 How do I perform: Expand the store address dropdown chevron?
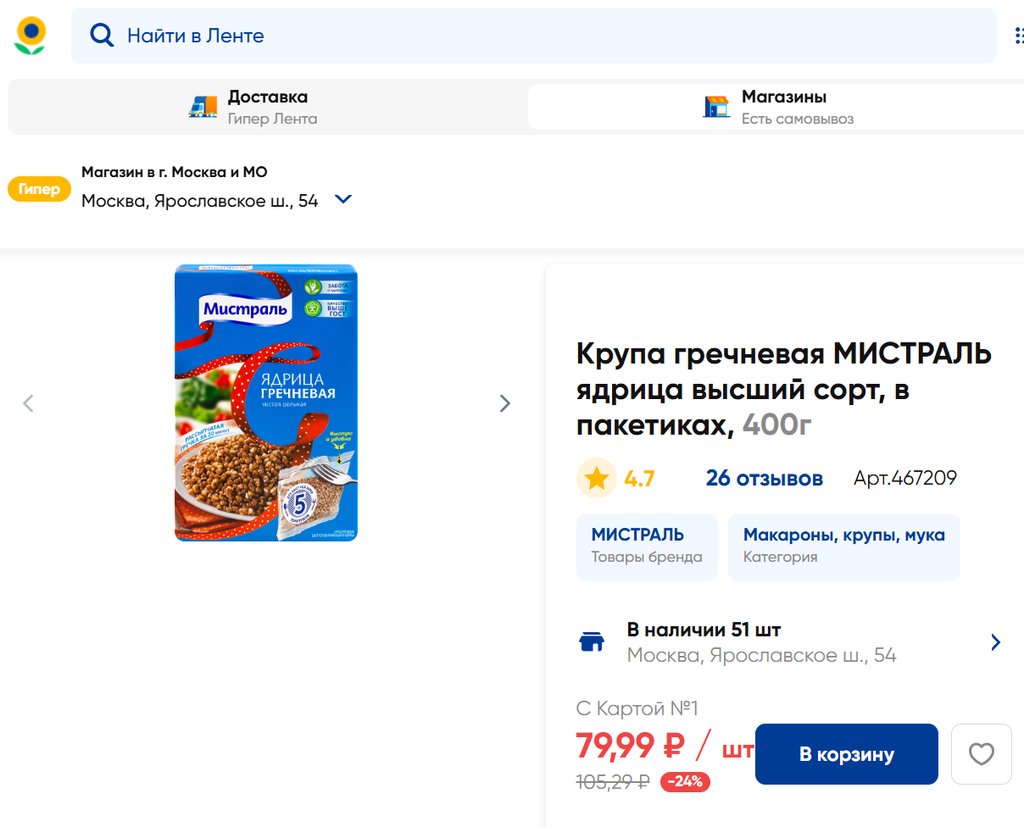(343, 200)
